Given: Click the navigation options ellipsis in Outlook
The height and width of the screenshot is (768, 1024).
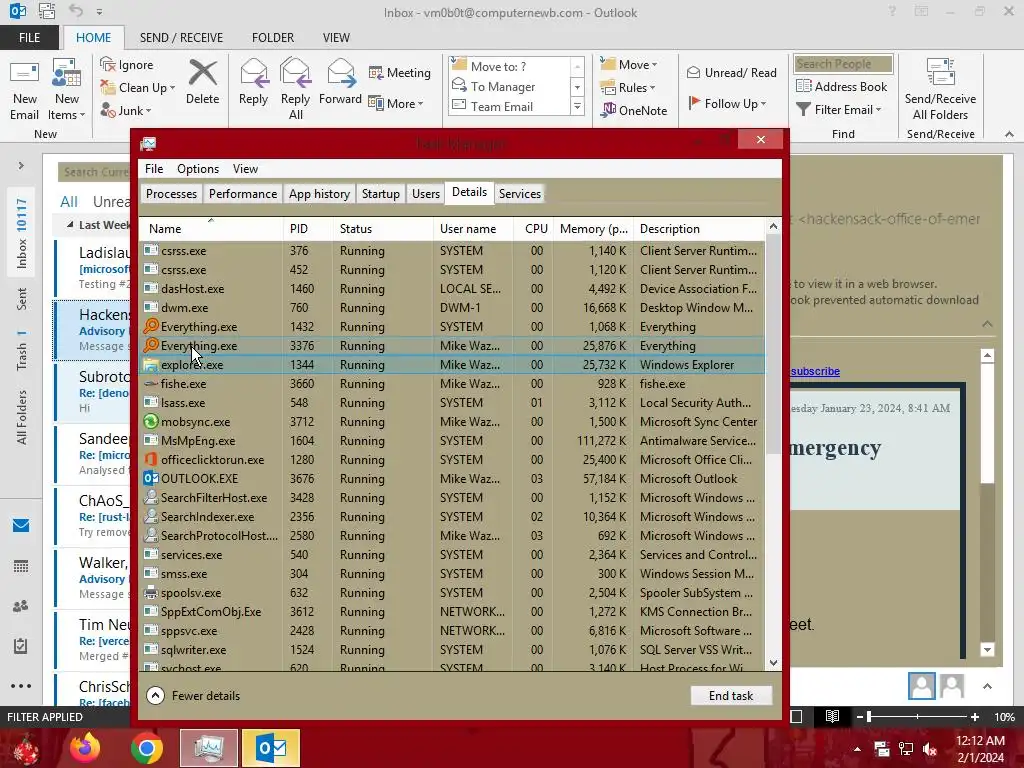Looking at the screenshot, I should [21, 686].
